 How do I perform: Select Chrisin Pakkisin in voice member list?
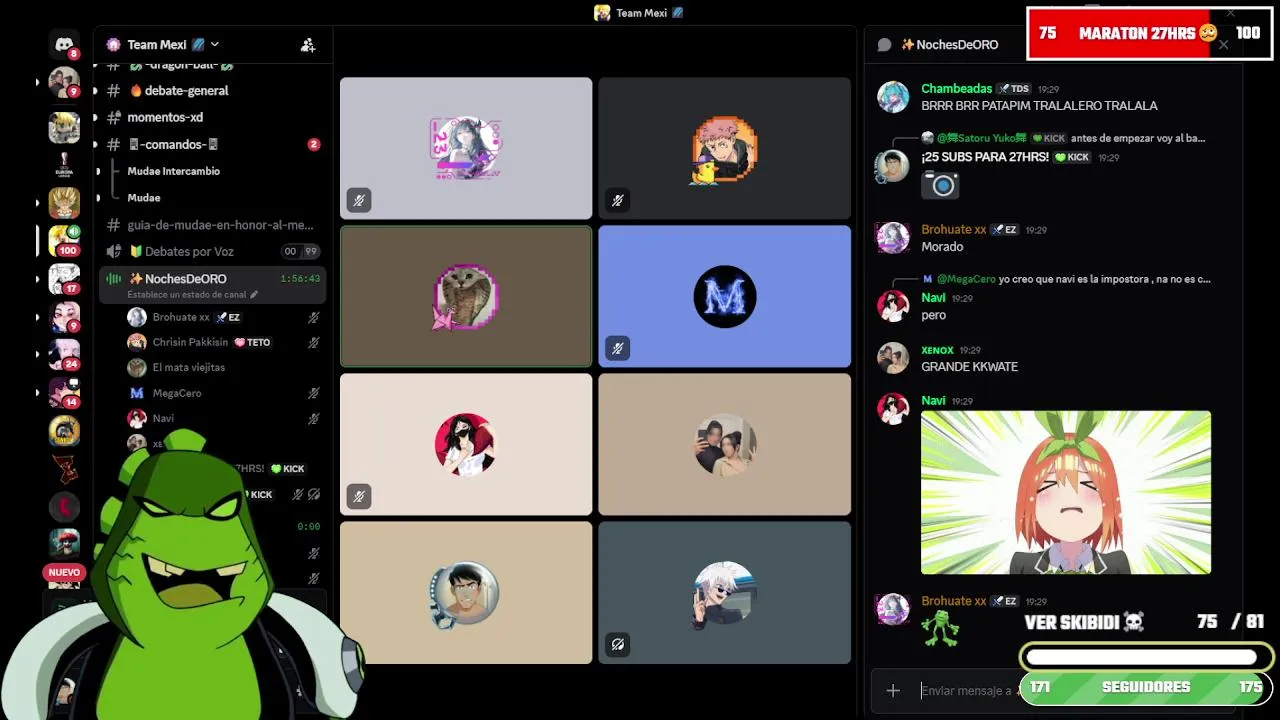click(190, 342)
